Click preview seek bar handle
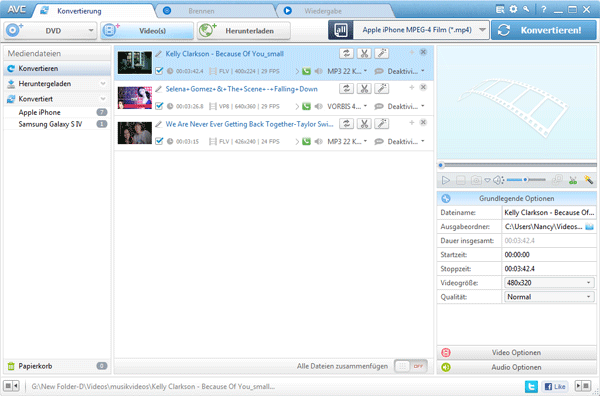 click(x=441, y=165)
